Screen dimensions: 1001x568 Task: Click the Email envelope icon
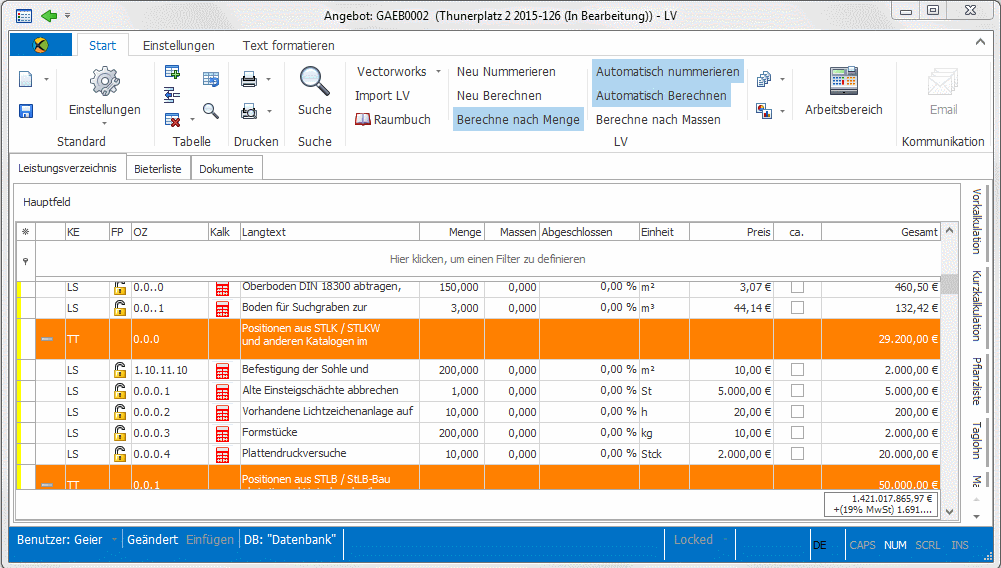[x=943, y=82]
